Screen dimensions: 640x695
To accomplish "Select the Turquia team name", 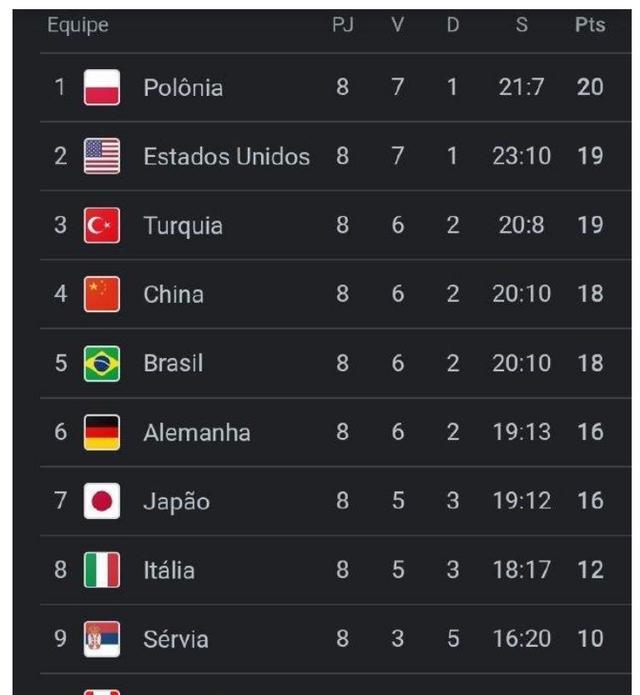I will [x=183, y=226].
